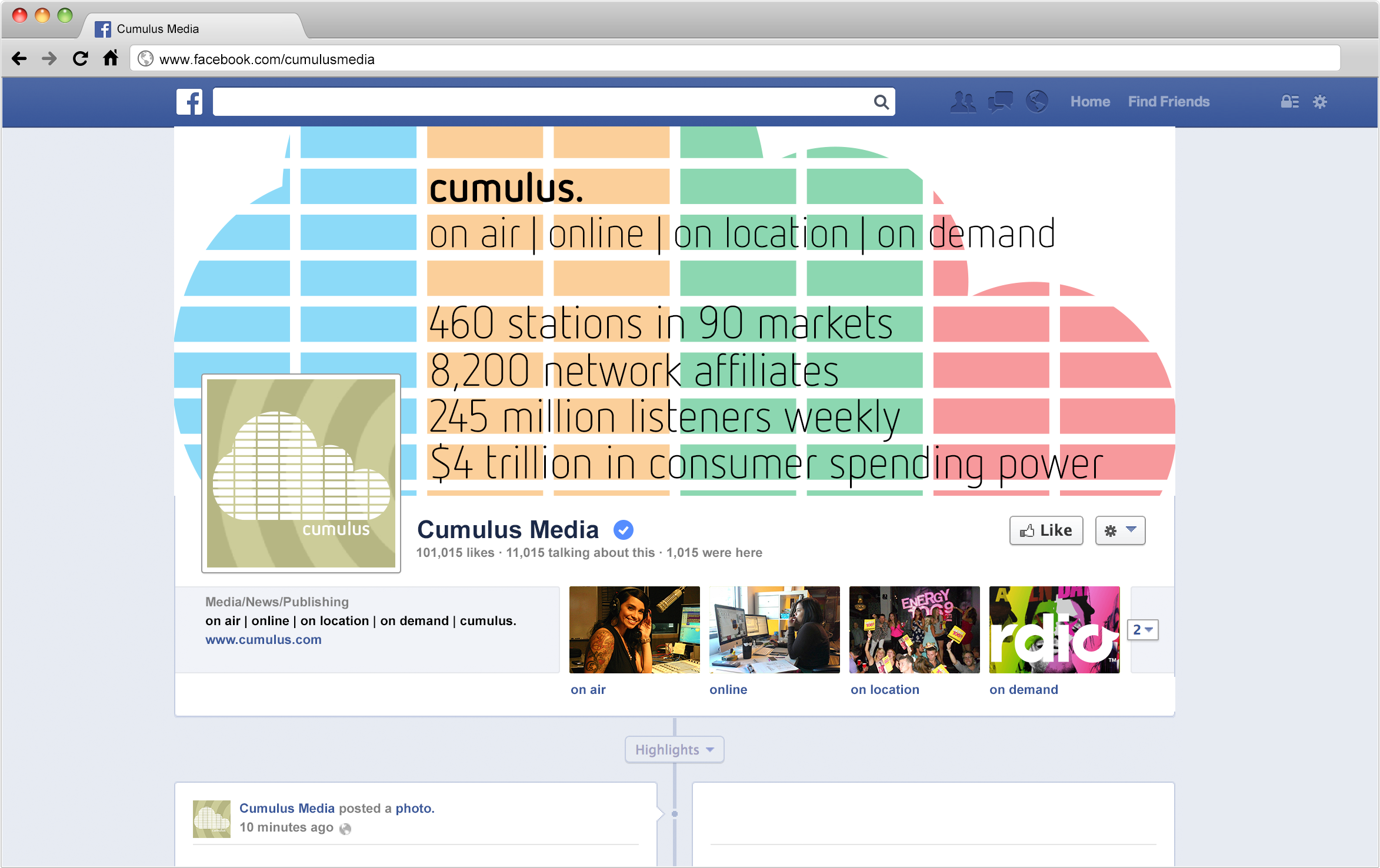Image resolution: width=1380 pixels, height=868 pixels.
Task: Close the window with the red button
Action: [20, 15]
